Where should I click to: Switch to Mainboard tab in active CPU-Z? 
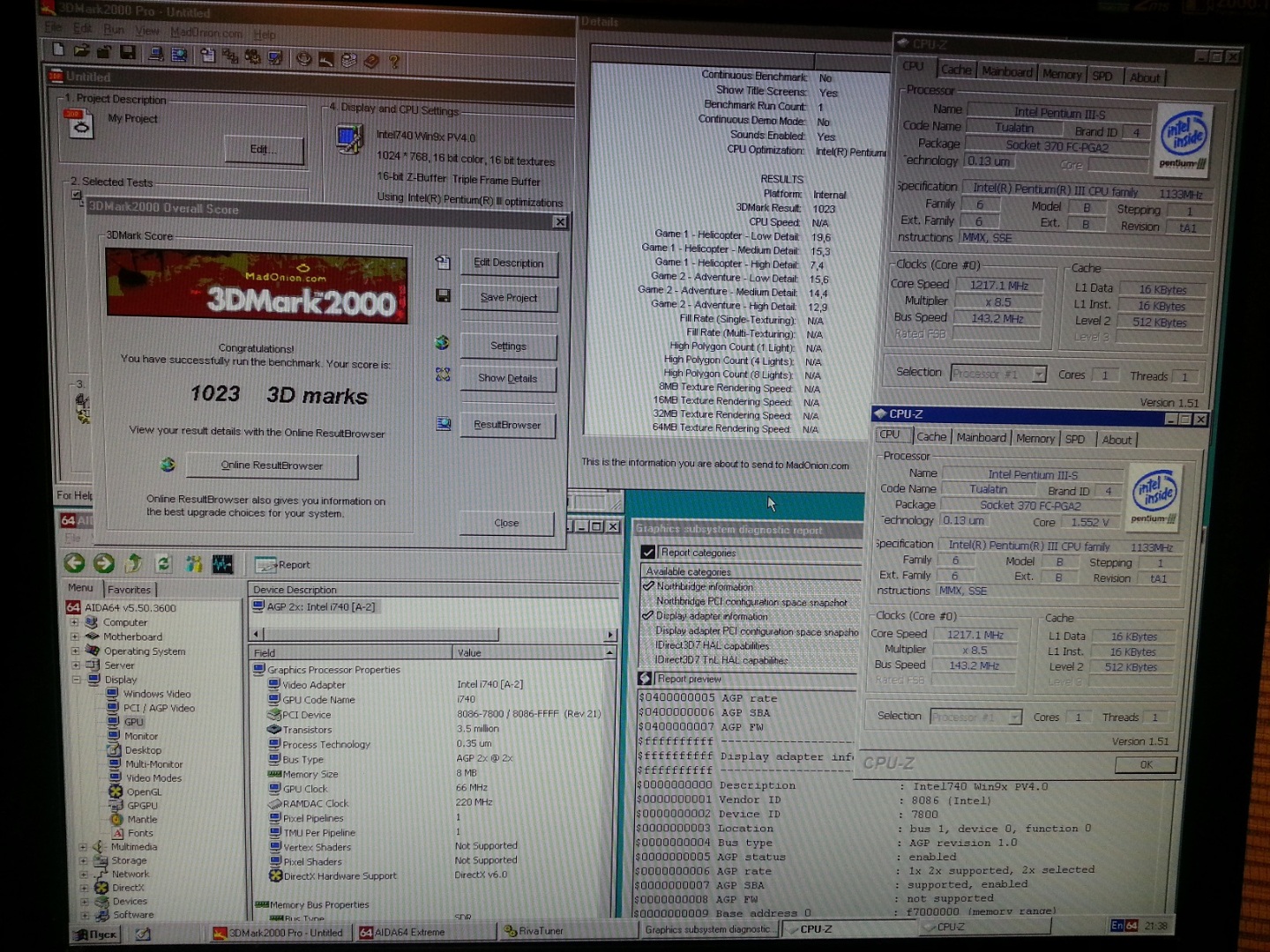point(981,437)
